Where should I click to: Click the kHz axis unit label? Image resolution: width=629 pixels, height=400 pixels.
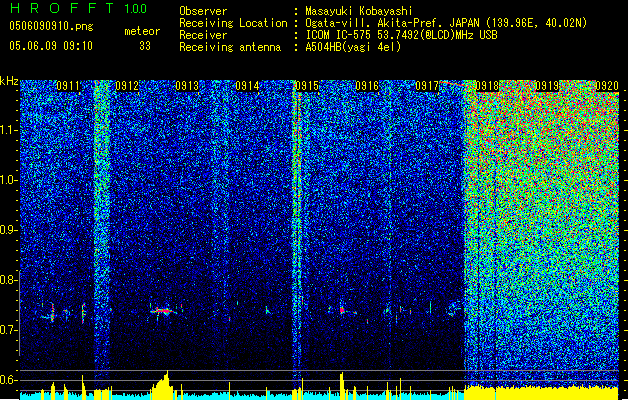[x=9, y=81]
